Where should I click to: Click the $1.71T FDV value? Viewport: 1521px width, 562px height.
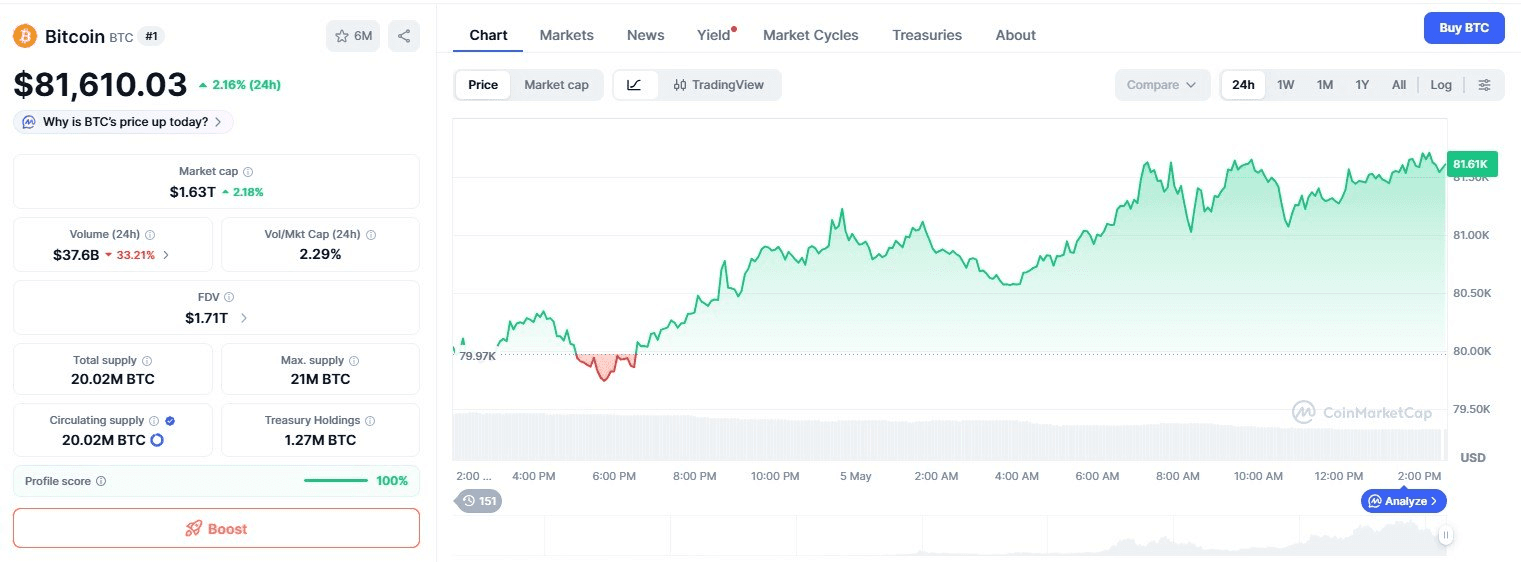[x=206, y=318]
